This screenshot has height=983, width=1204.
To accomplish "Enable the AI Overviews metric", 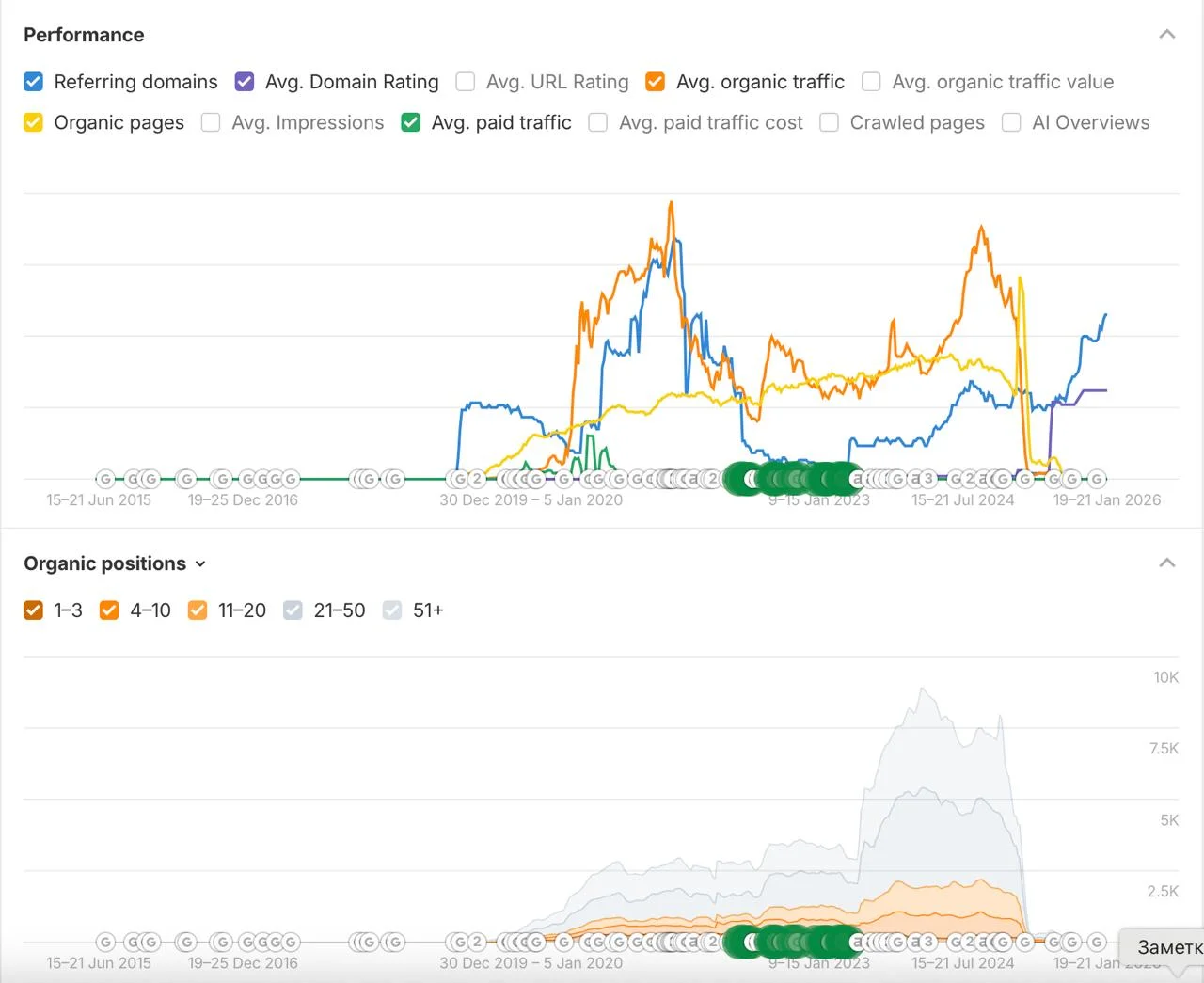I will click(1011, 122).
